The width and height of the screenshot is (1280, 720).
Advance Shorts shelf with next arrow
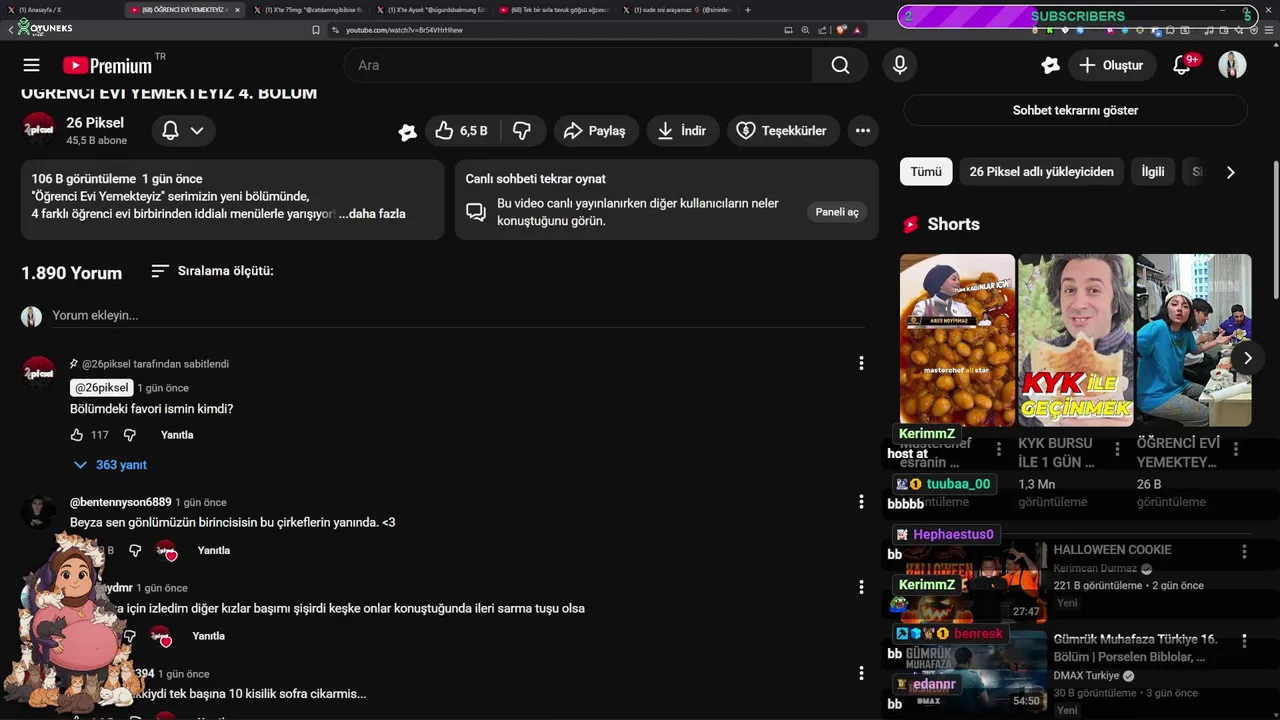(x=1247, y=358)
